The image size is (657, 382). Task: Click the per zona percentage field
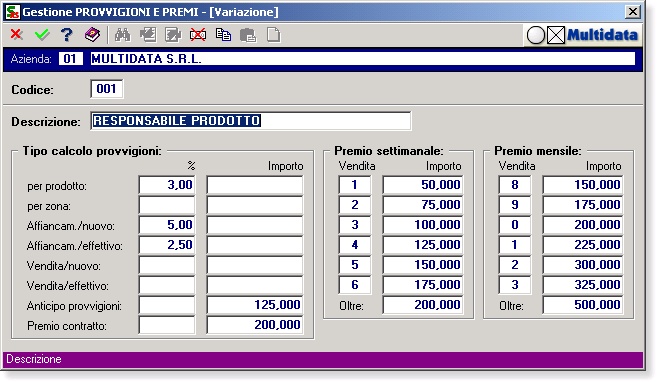167,205
